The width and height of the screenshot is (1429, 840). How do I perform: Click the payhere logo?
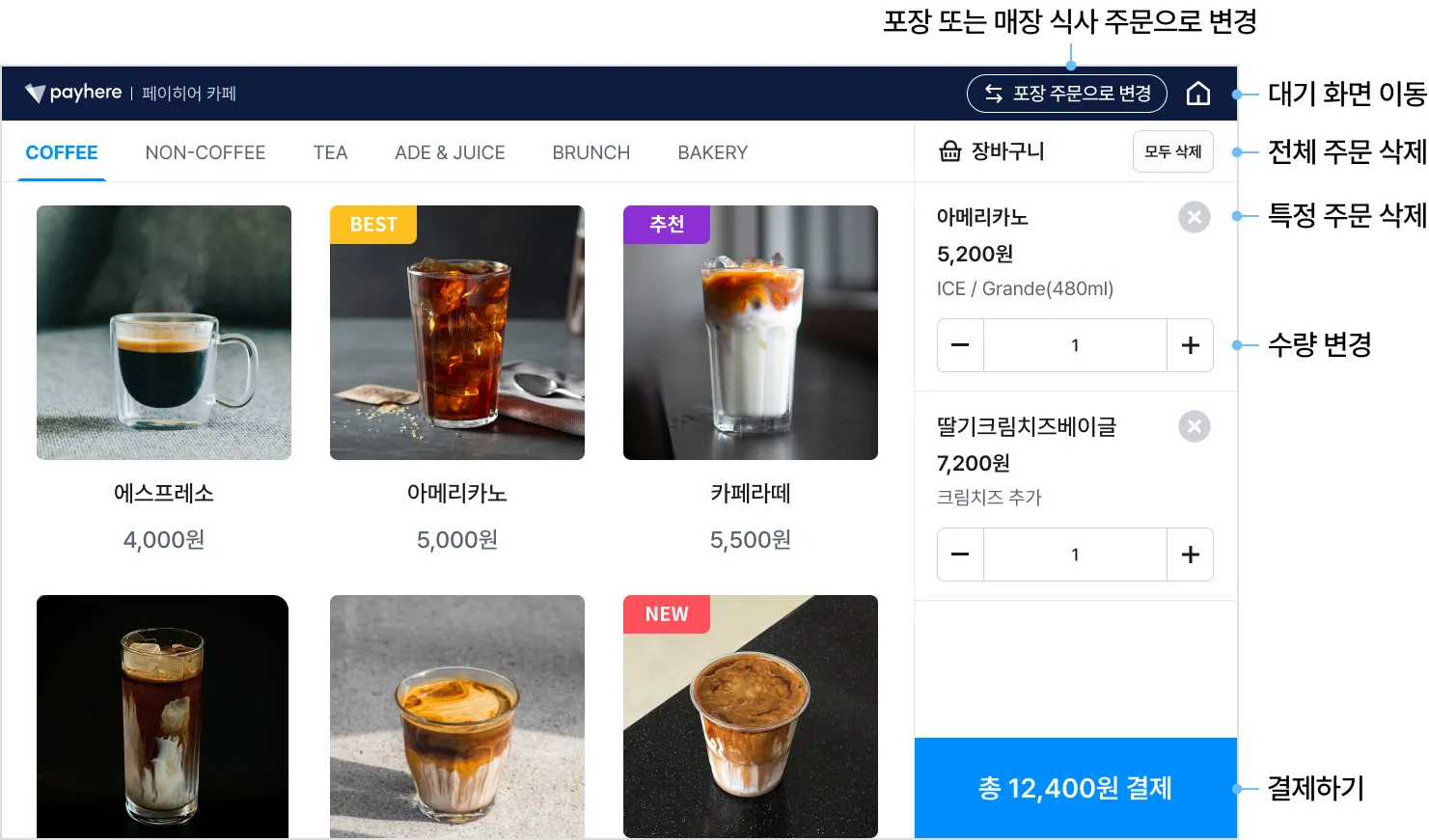point(73,93)
